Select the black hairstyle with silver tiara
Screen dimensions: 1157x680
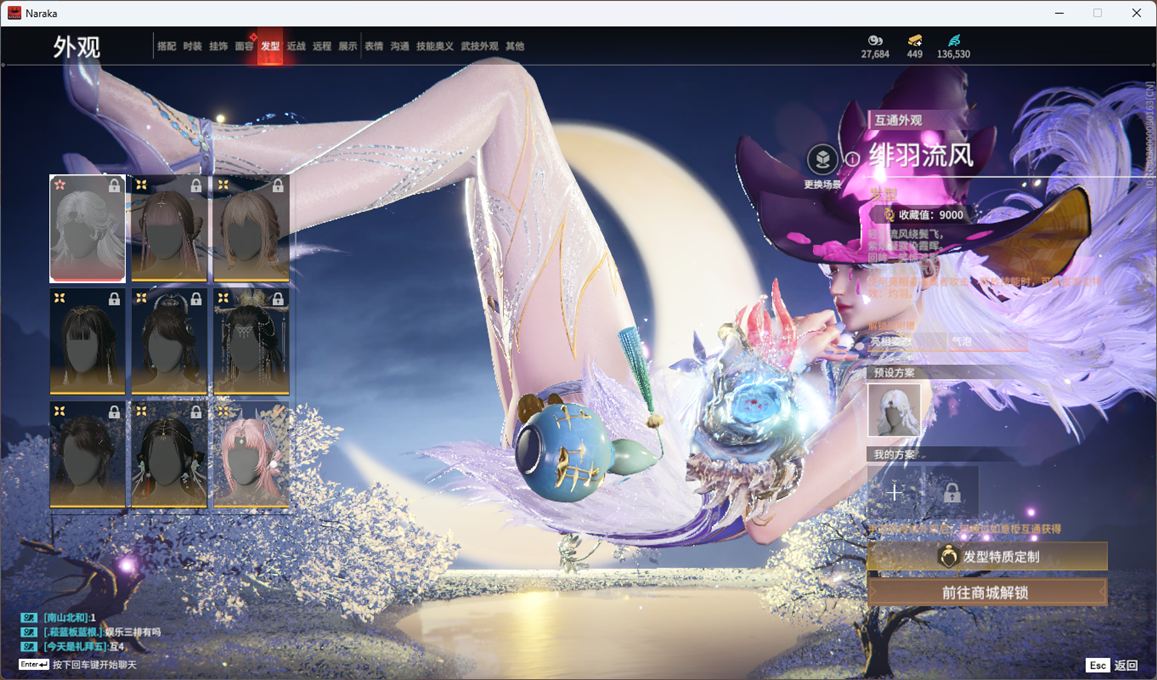(169, 341)
